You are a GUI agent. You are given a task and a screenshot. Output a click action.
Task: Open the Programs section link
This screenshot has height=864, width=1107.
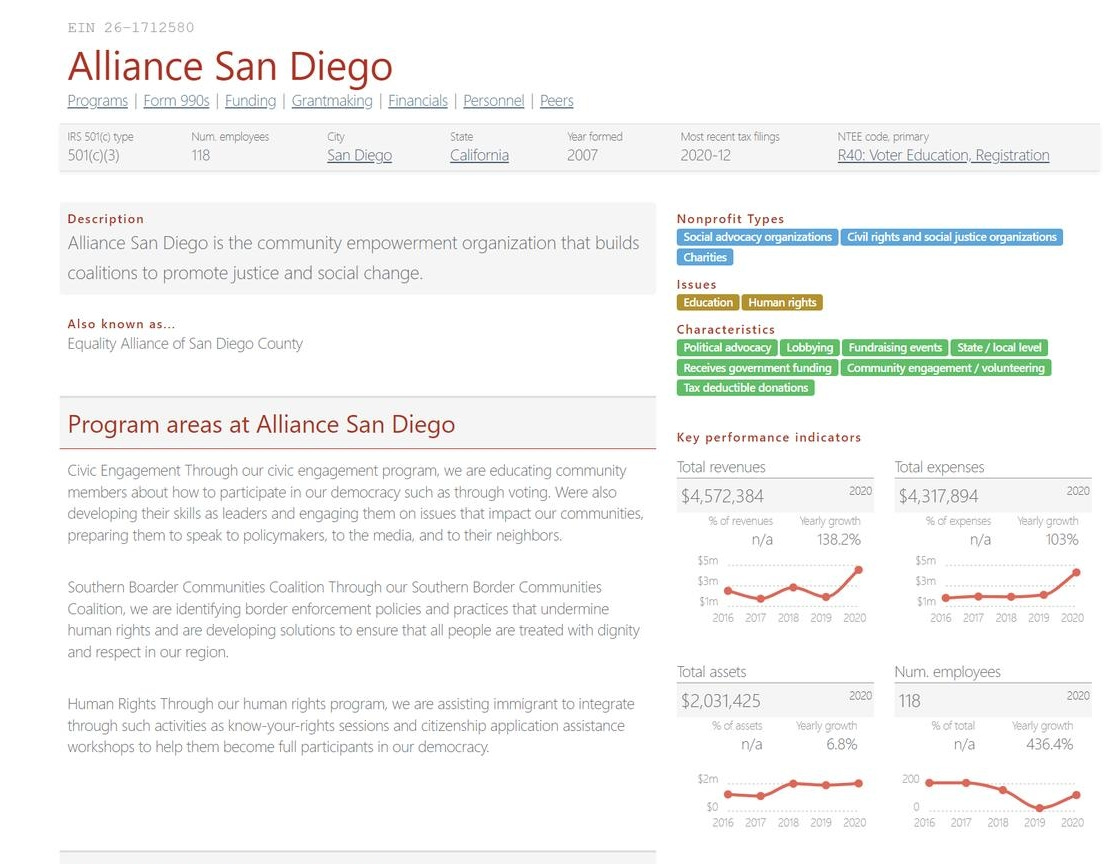(97, 100)
